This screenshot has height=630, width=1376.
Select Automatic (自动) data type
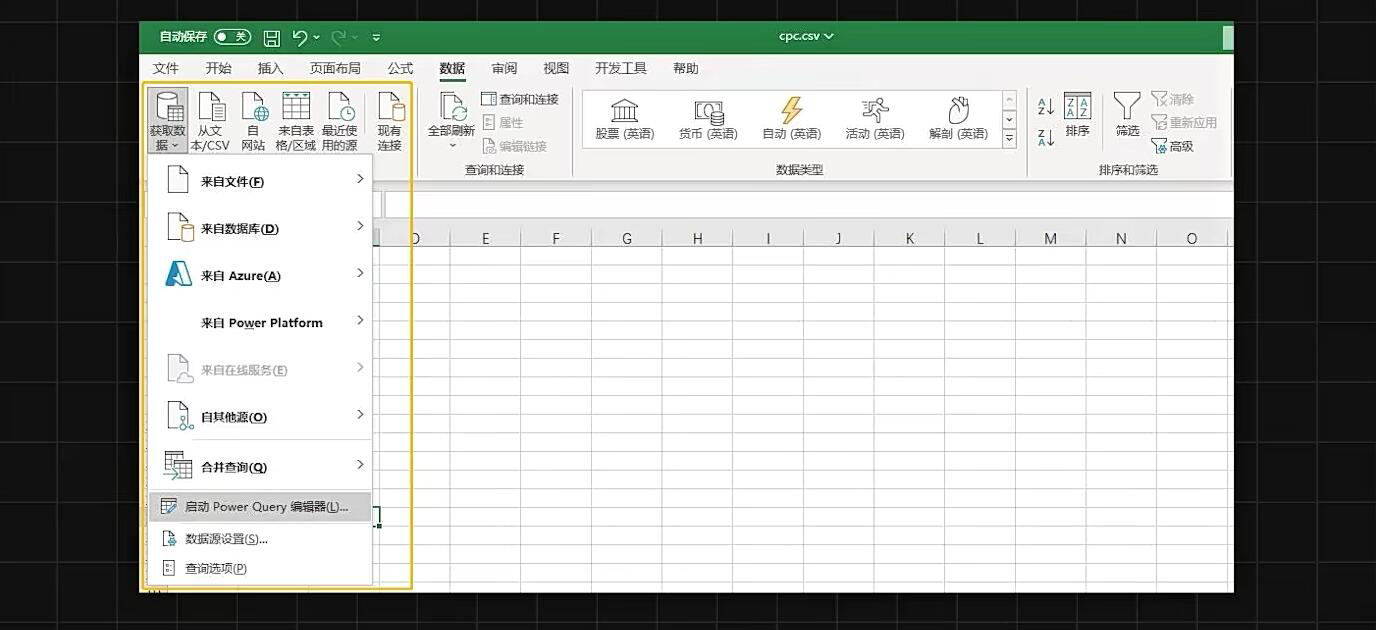pos(791,119)
